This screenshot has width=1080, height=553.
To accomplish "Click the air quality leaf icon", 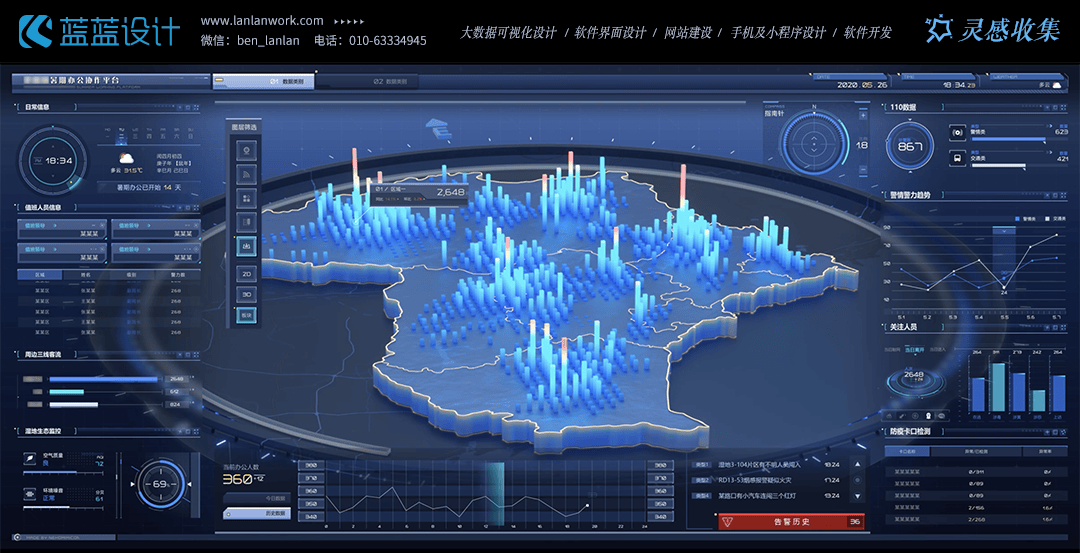I will 31,461.
